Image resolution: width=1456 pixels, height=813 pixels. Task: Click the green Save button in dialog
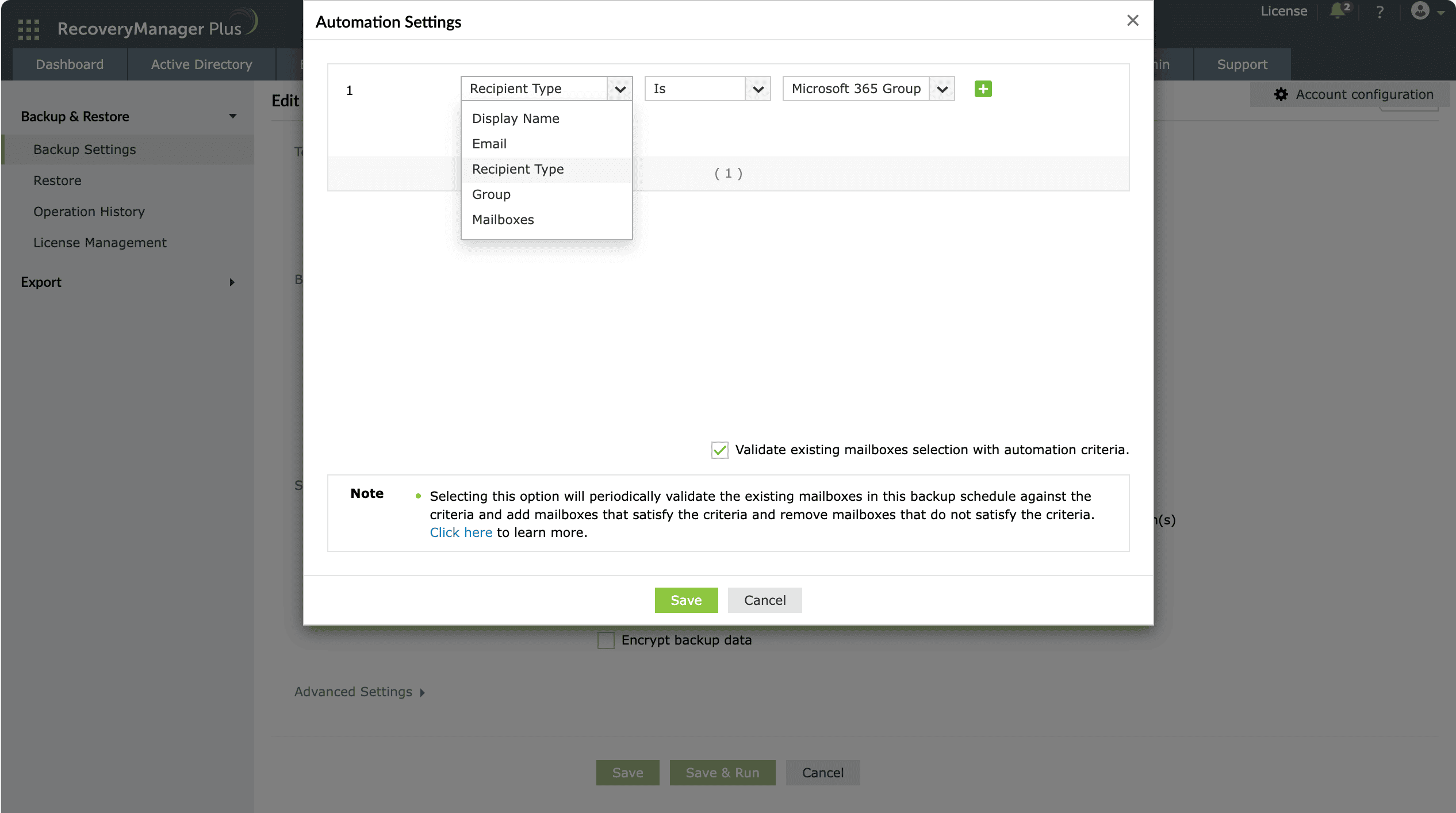[685, 600]
